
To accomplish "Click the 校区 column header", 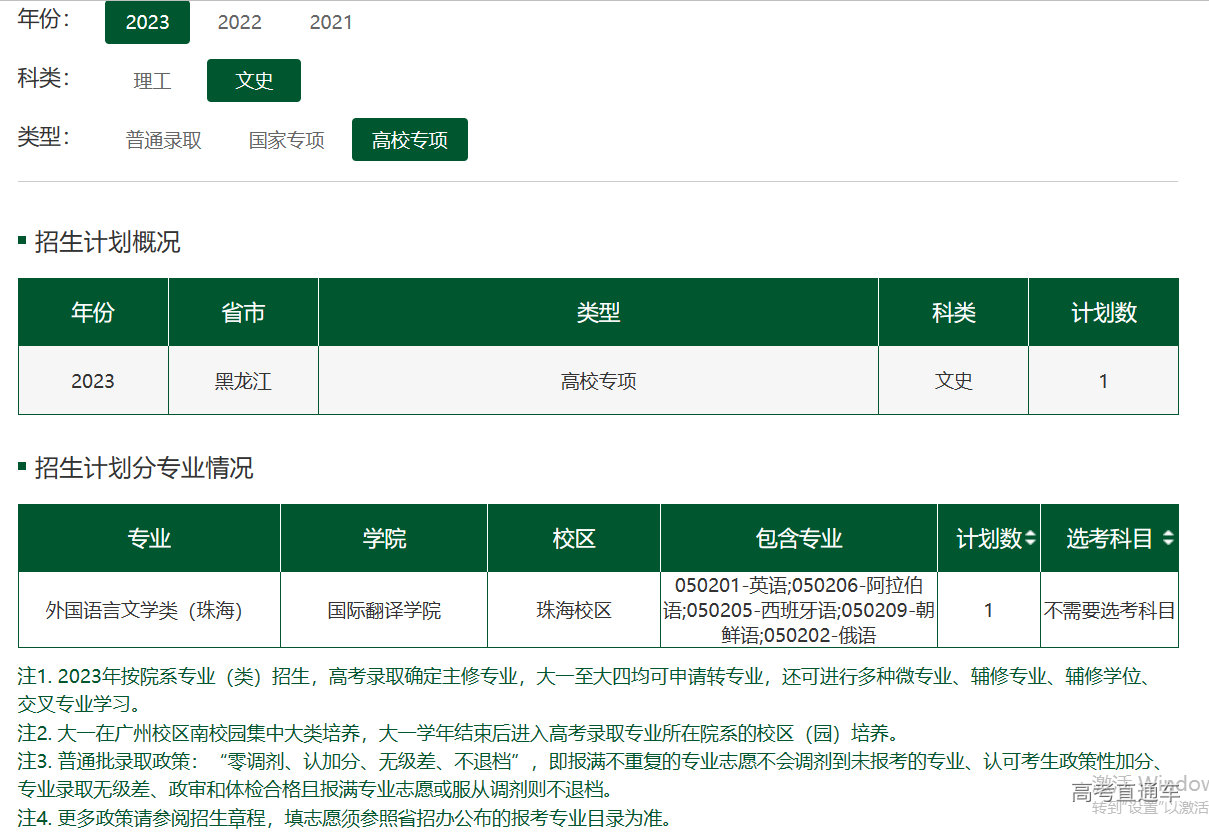I will click(574, 539).
